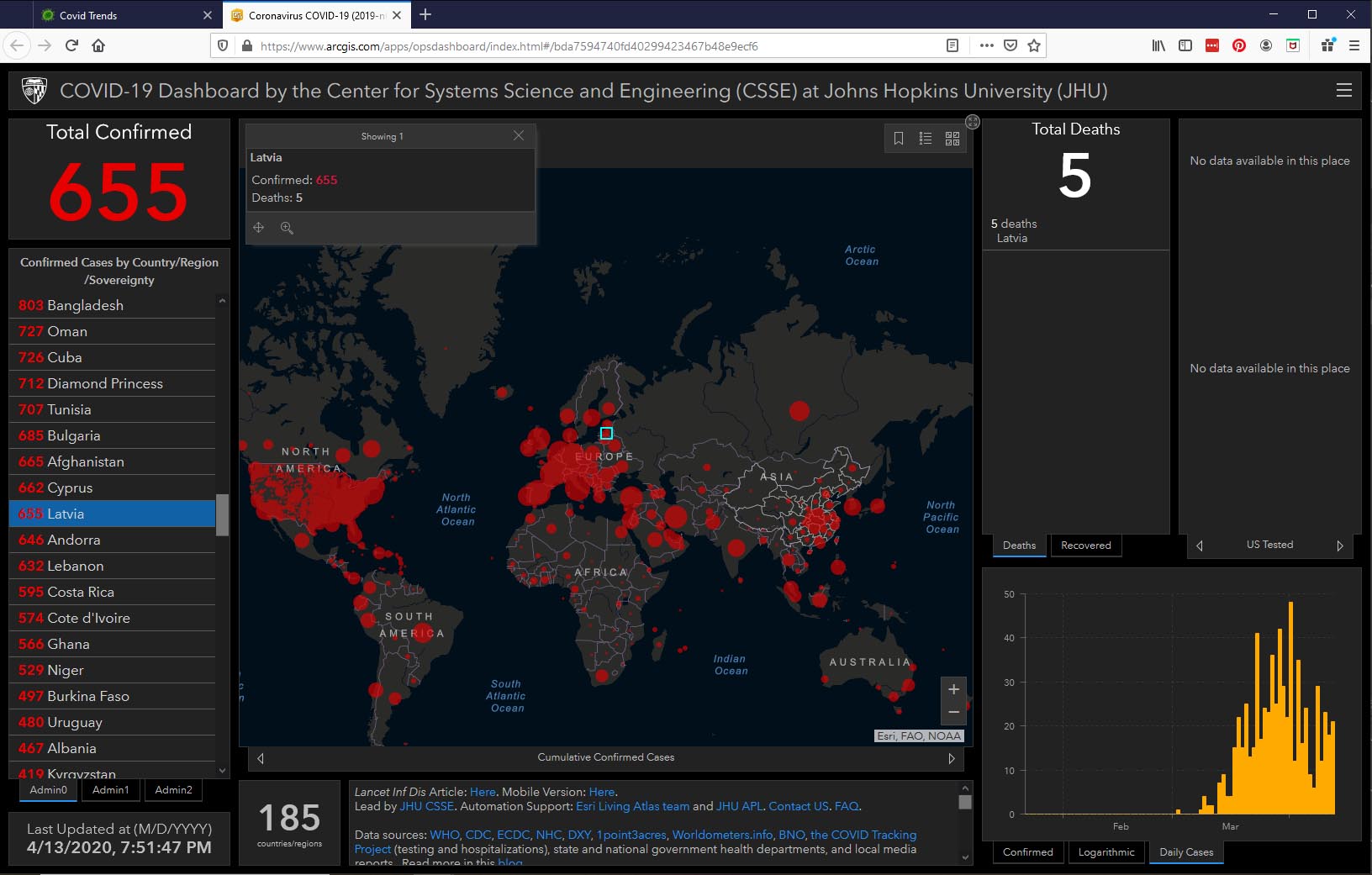Viewport: 1372px width, 875px height.
Task: Show the map legend list icon
Action: [926, 139]
